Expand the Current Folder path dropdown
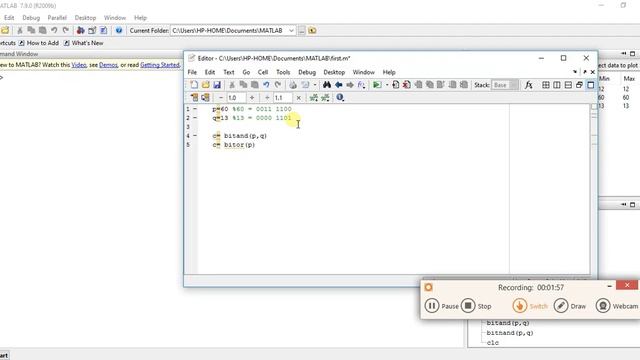640x360 pixels. pyautogui.click(x=291, y=31)
